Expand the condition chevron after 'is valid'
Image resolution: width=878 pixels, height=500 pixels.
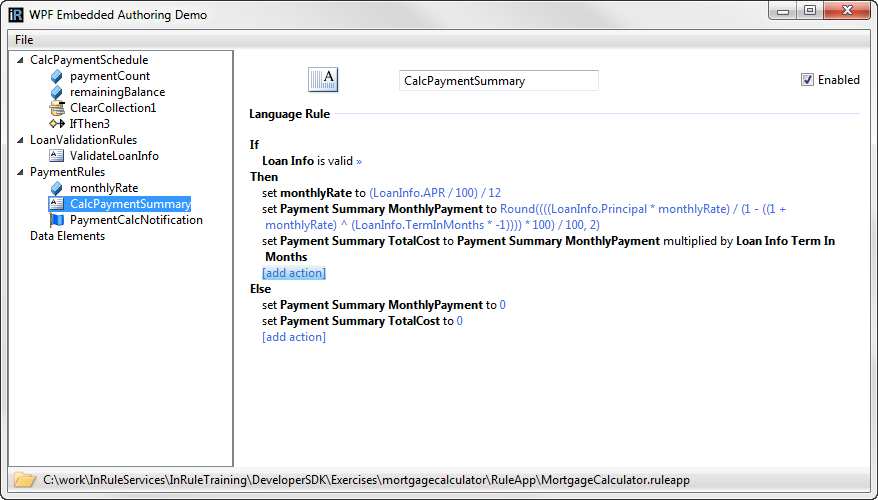click(x=359, y=161)
